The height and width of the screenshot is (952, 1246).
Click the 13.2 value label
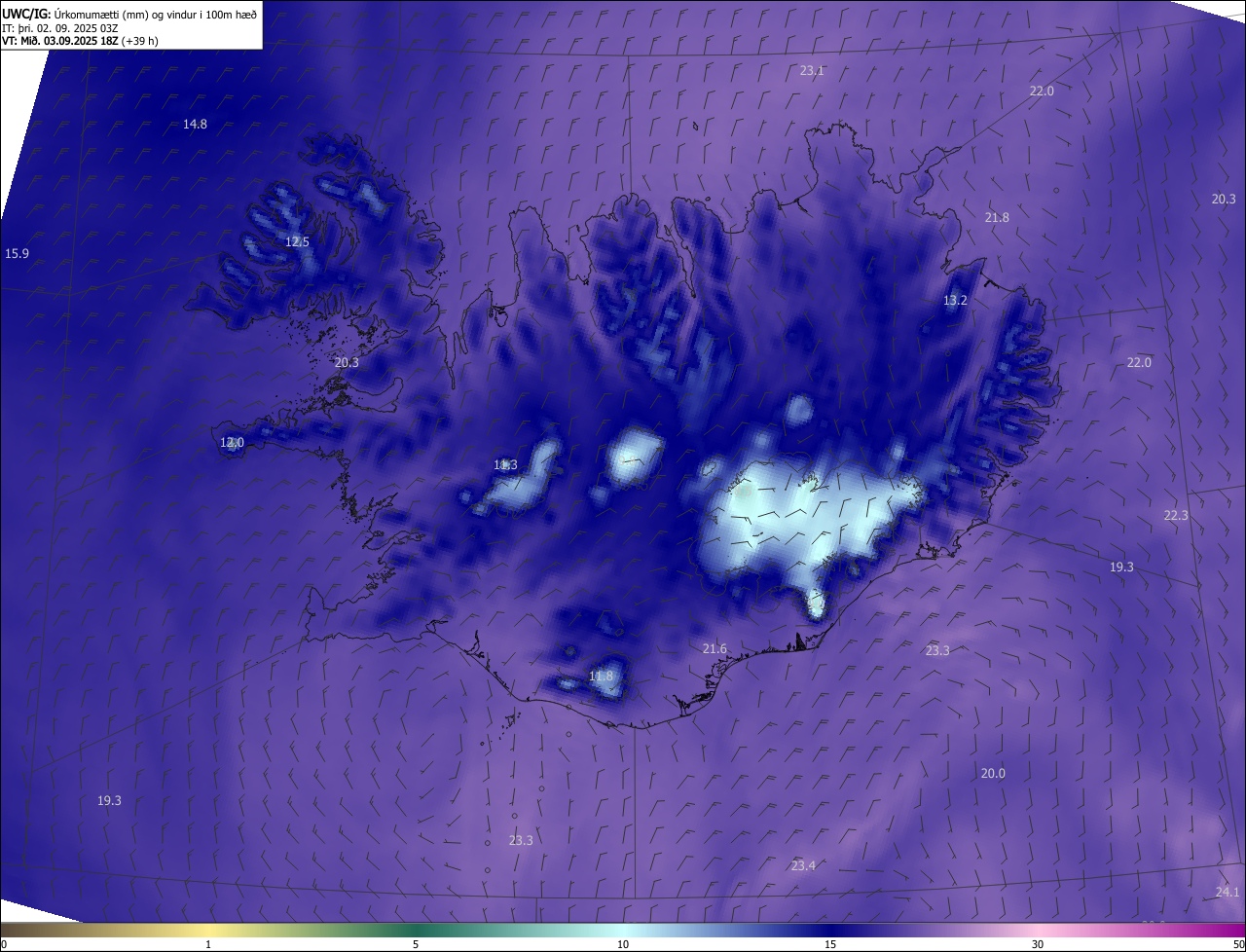(955, 301)
